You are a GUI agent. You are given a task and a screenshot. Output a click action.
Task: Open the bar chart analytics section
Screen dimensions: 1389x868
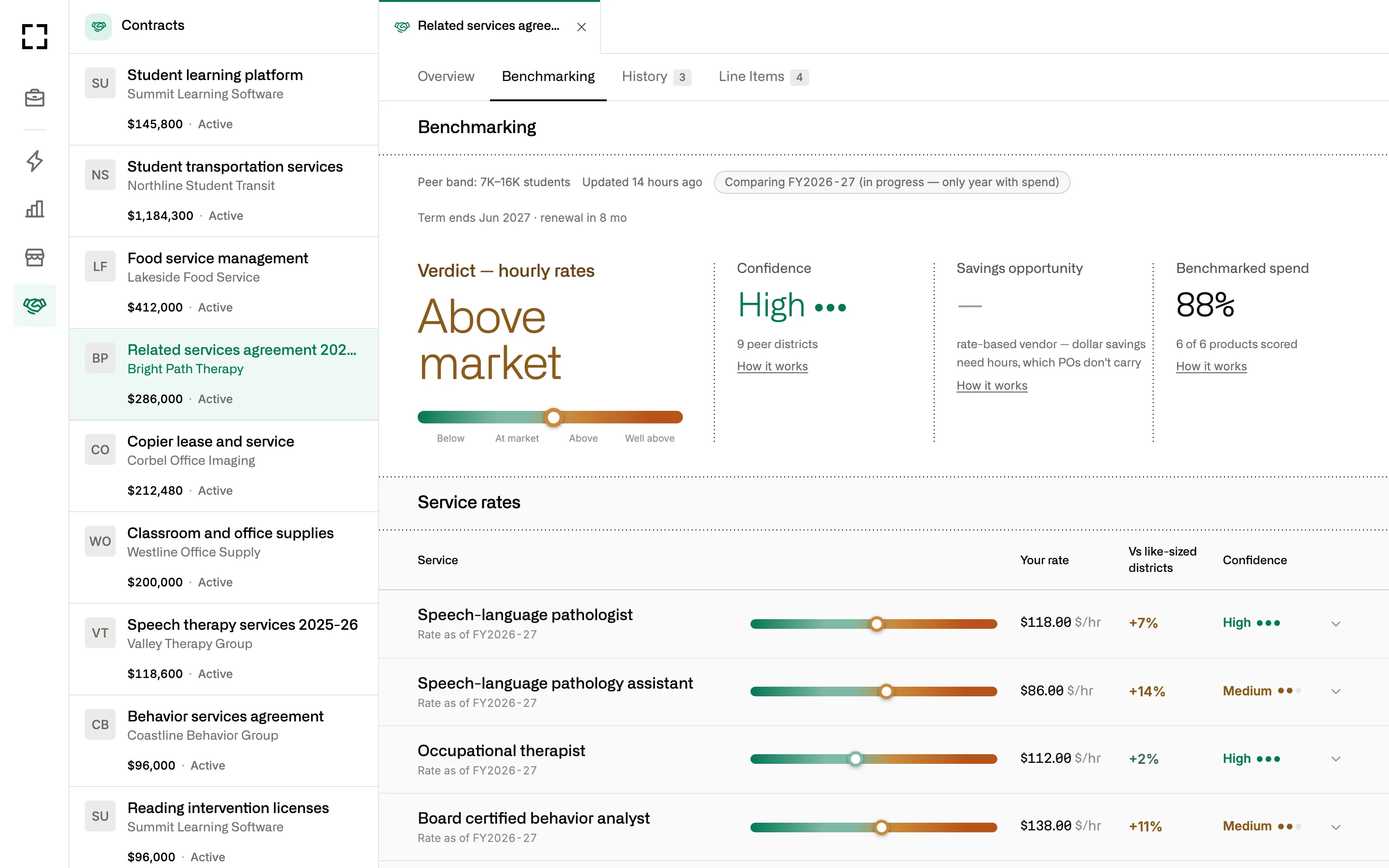click(x=34, y=209)
